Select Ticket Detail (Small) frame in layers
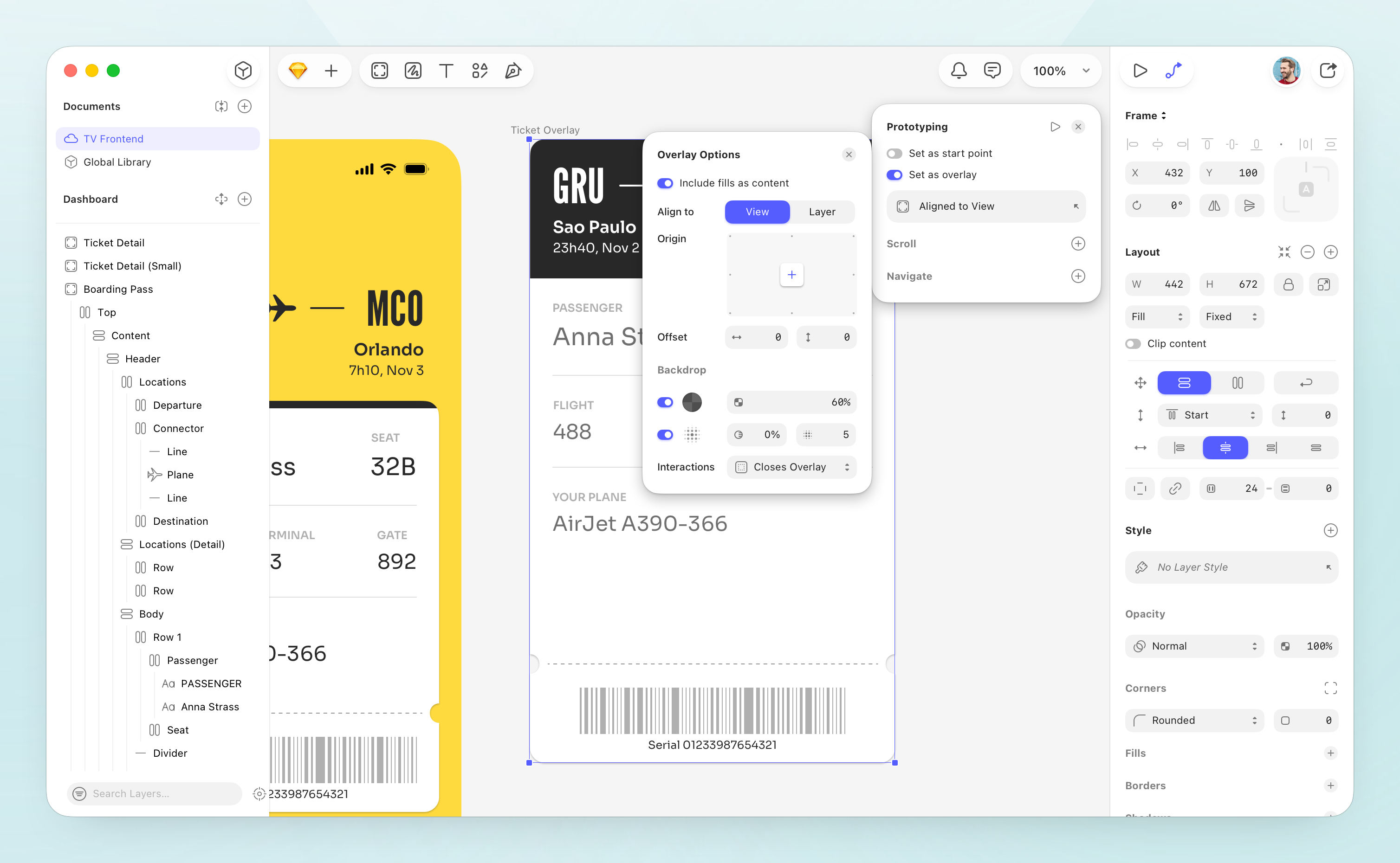This screenshot has width=1400, height=863. click(x=157, y=266)
